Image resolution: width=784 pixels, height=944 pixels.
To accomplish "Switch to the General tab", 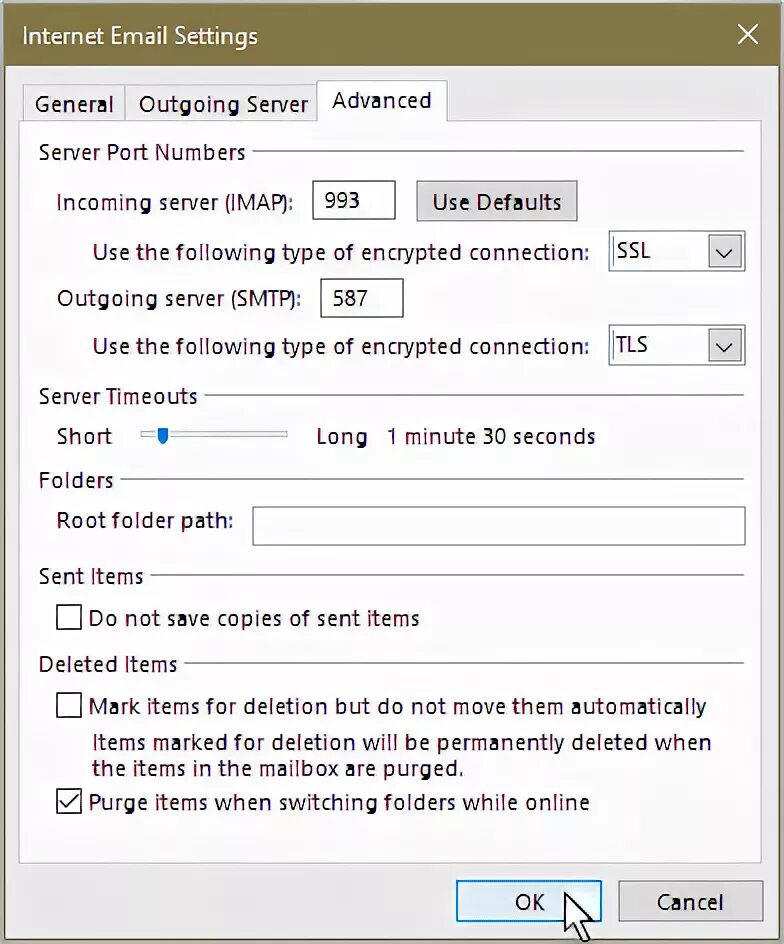I will (x=74, y=104).
